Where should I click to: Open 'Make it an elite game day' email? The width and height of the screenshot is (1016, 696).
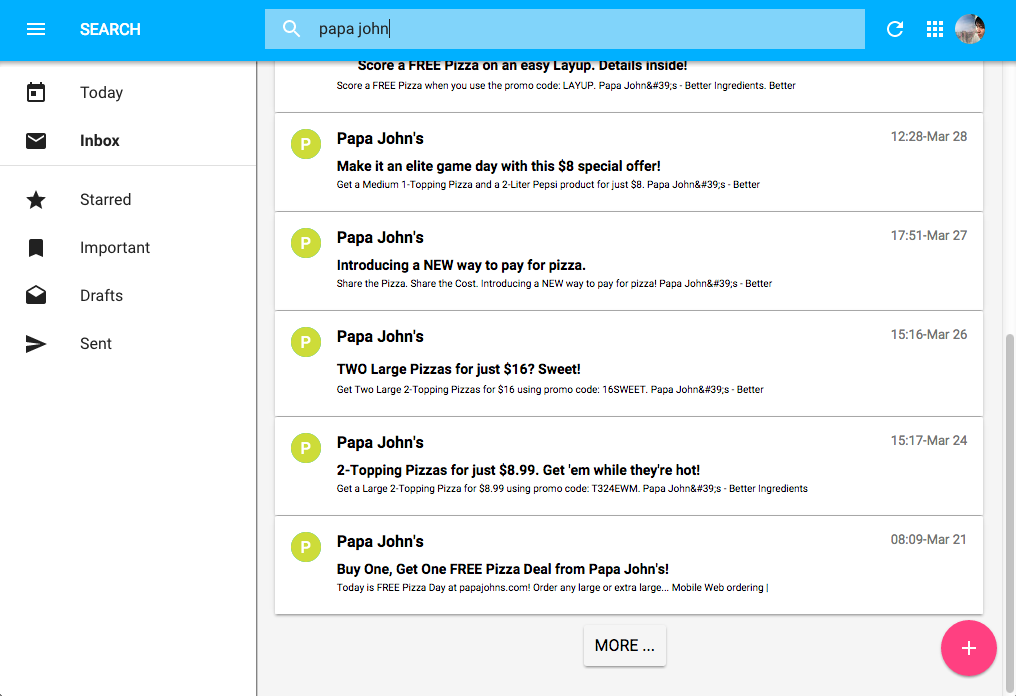tap(629, 162)
